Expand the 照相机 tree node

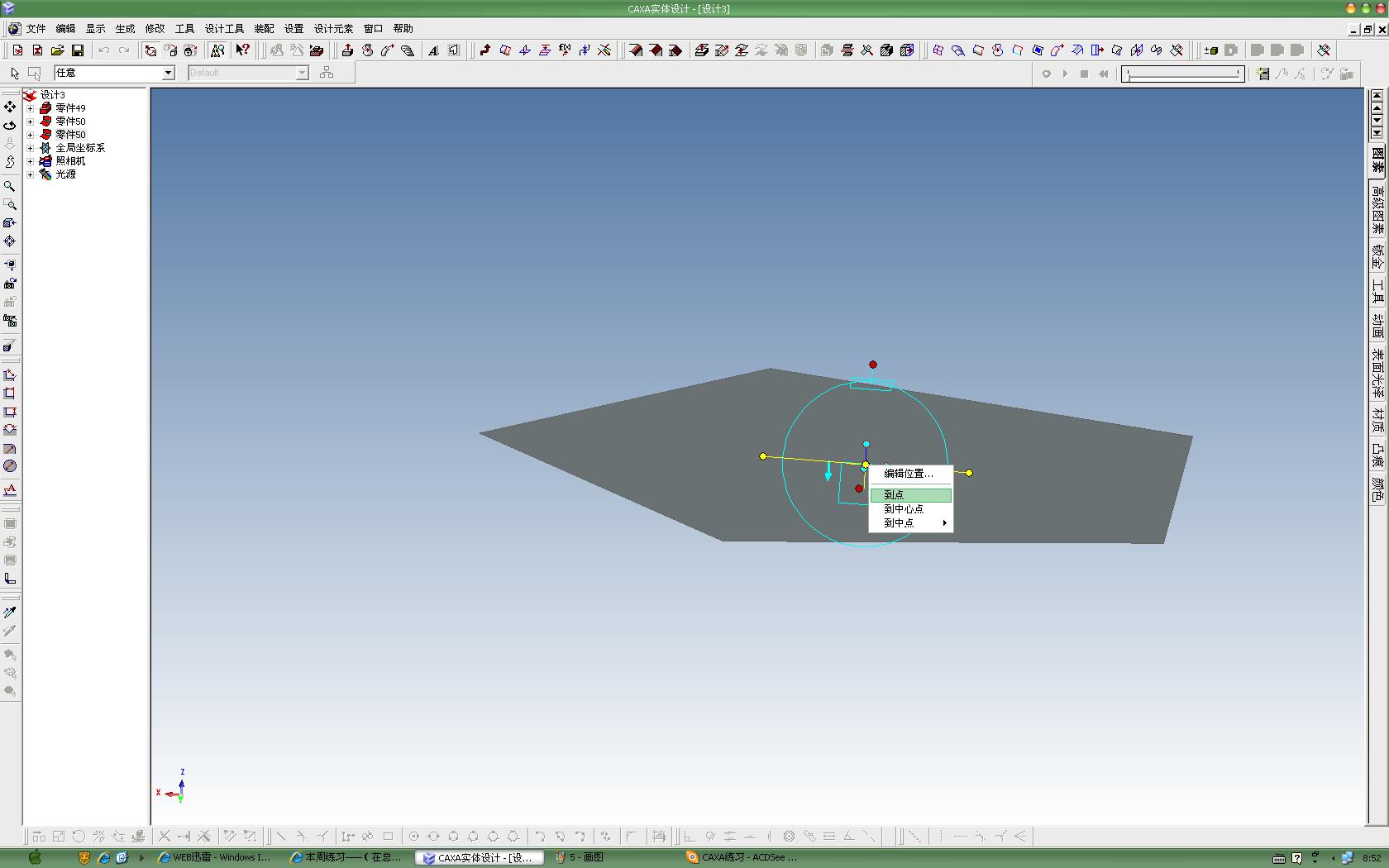point(31,161)
